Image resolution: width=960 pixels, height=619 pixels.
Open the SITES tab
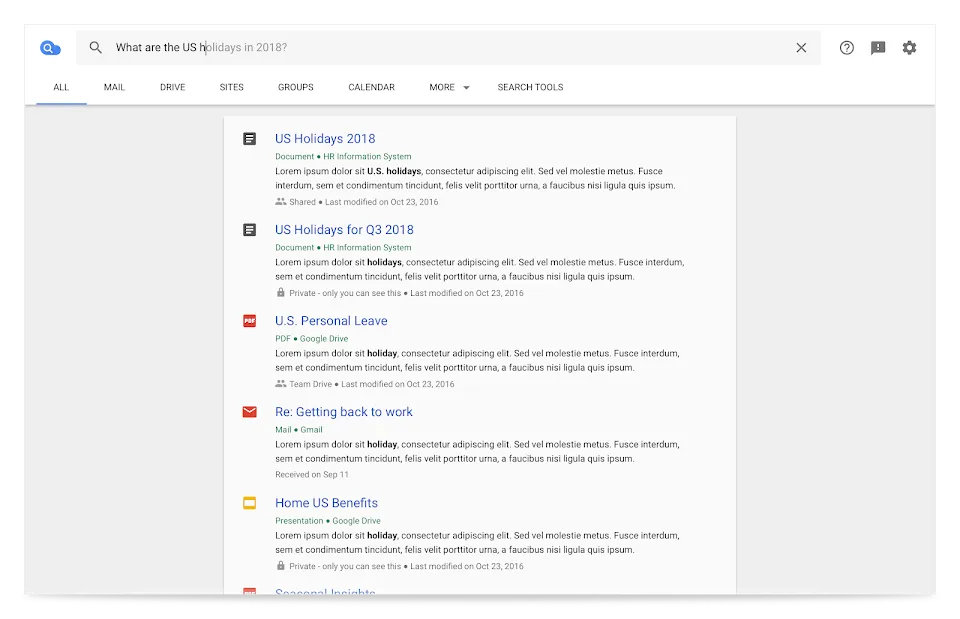pos(231,88)
